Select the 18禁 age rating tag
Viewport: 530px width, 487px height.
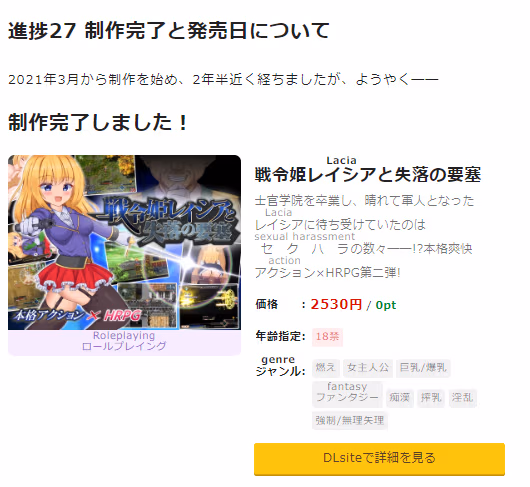point(327,337)
